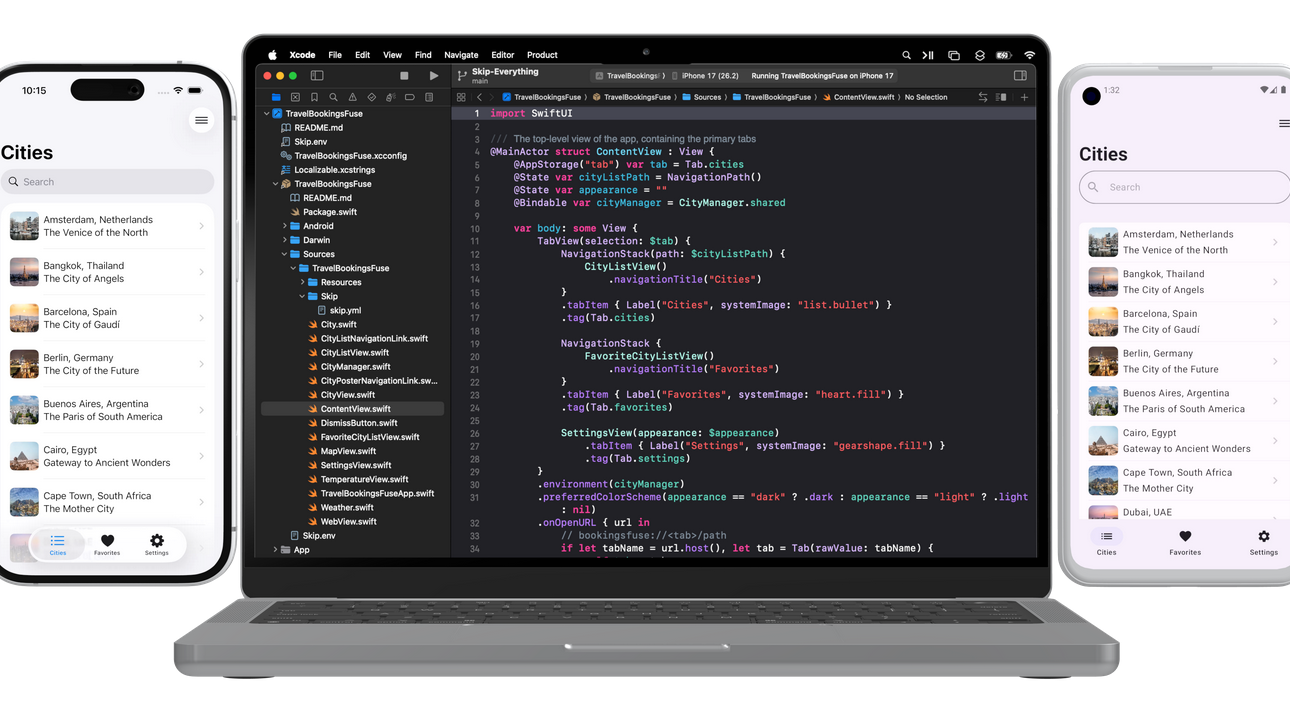Select Settings tab on iPhone
Screen dimensions: 1290x705
coord(157,545)
